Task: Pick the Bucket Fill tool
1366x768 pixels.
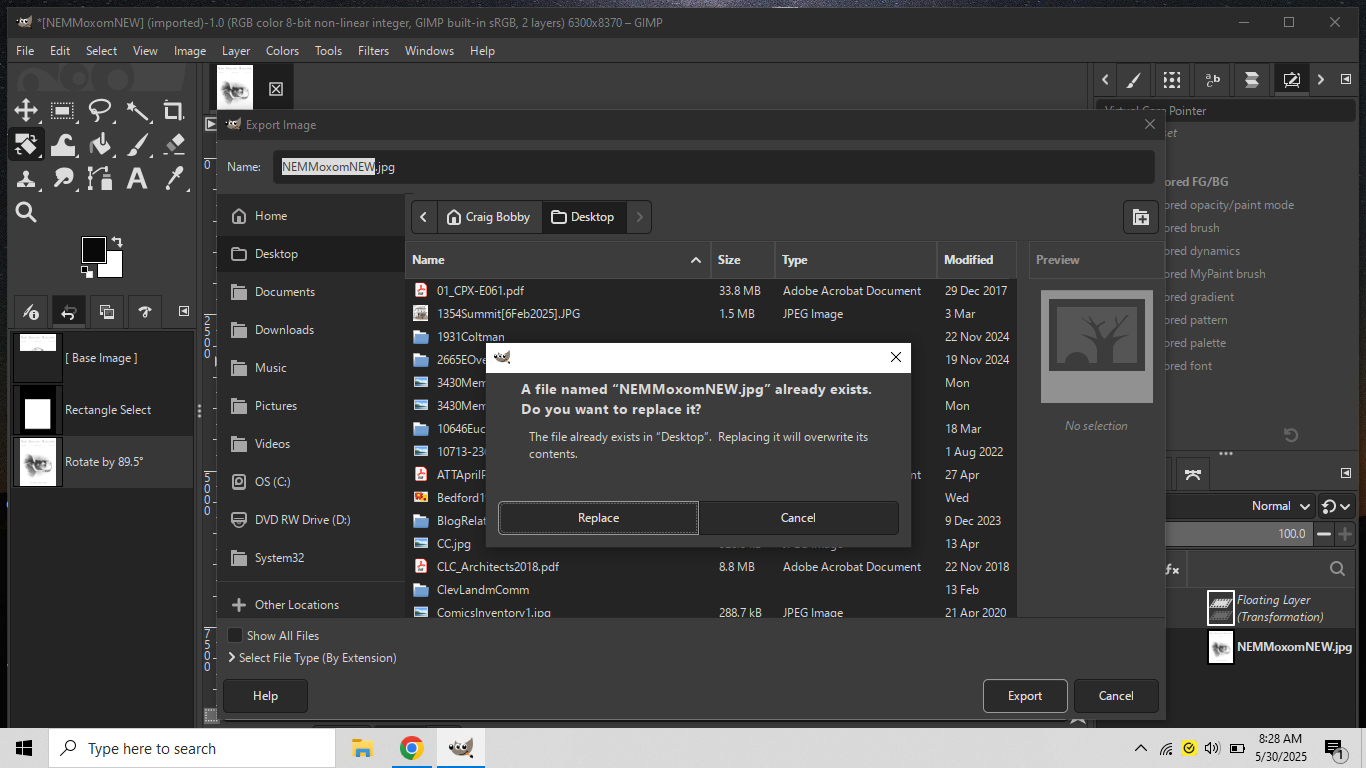Action: coord(100,145)
